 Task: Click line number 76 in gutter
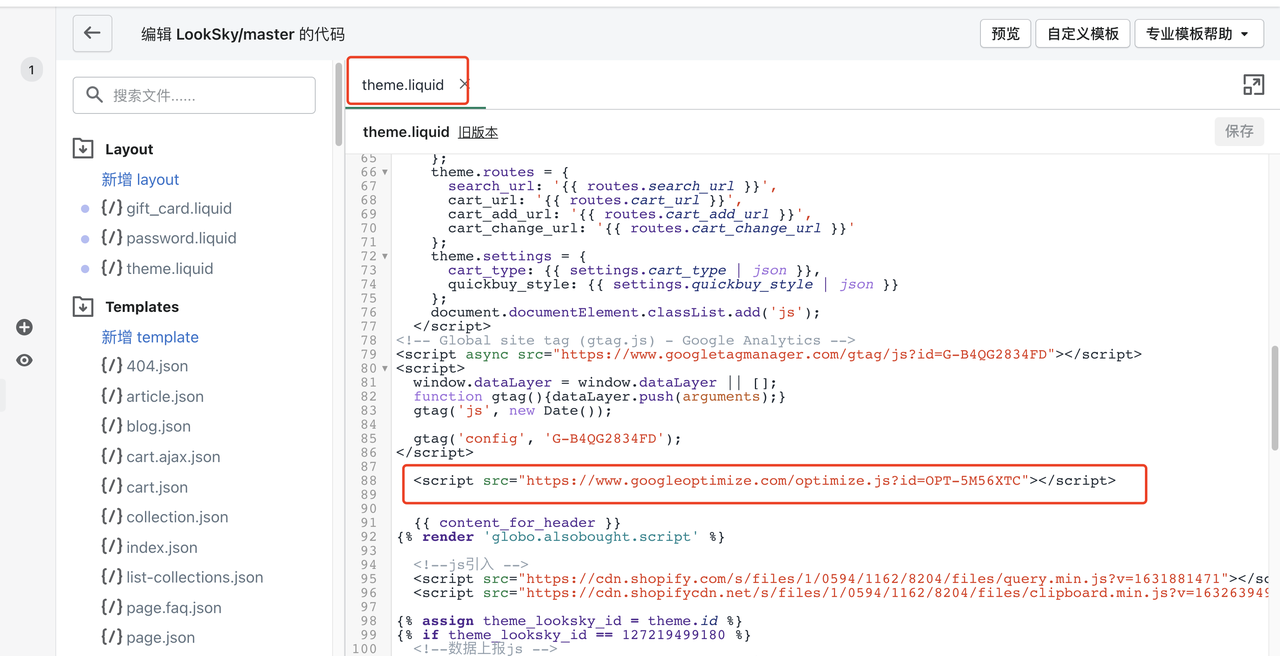coord(368,312)
